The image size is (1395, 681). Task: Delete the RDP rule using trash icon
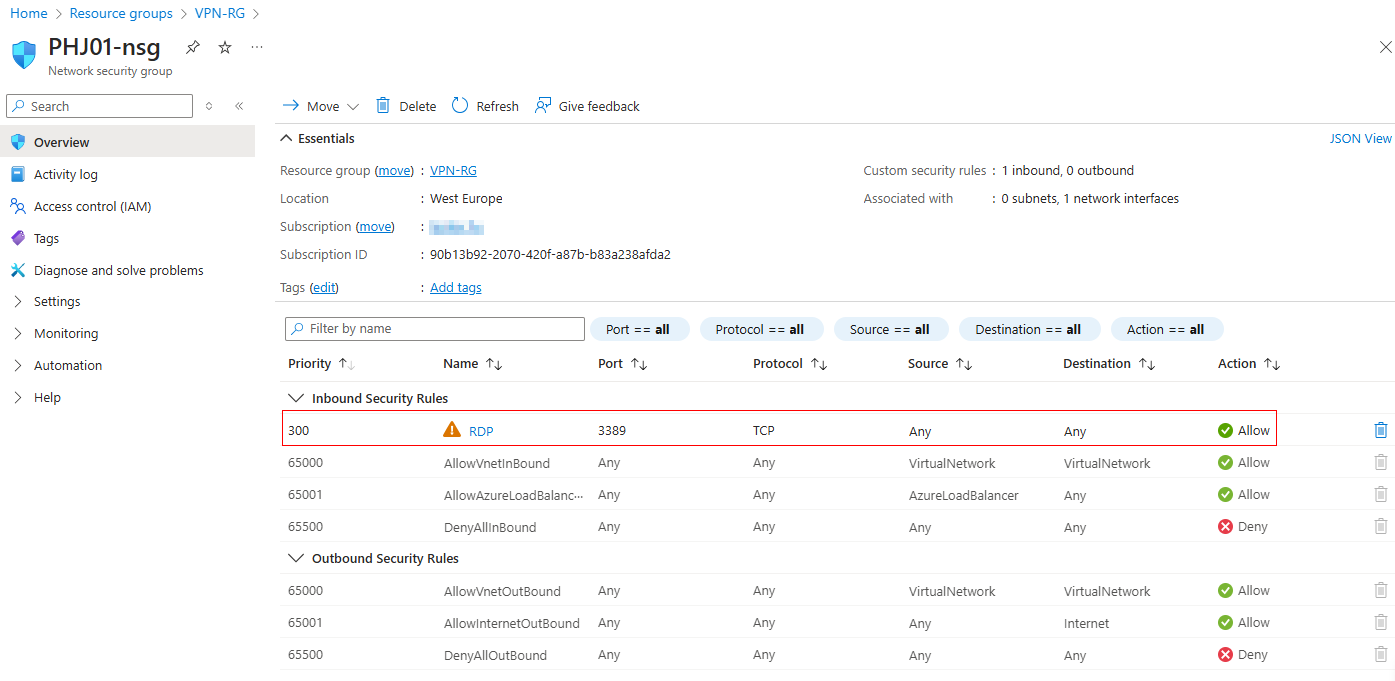pyautogui.click(x=1381, y=430)
